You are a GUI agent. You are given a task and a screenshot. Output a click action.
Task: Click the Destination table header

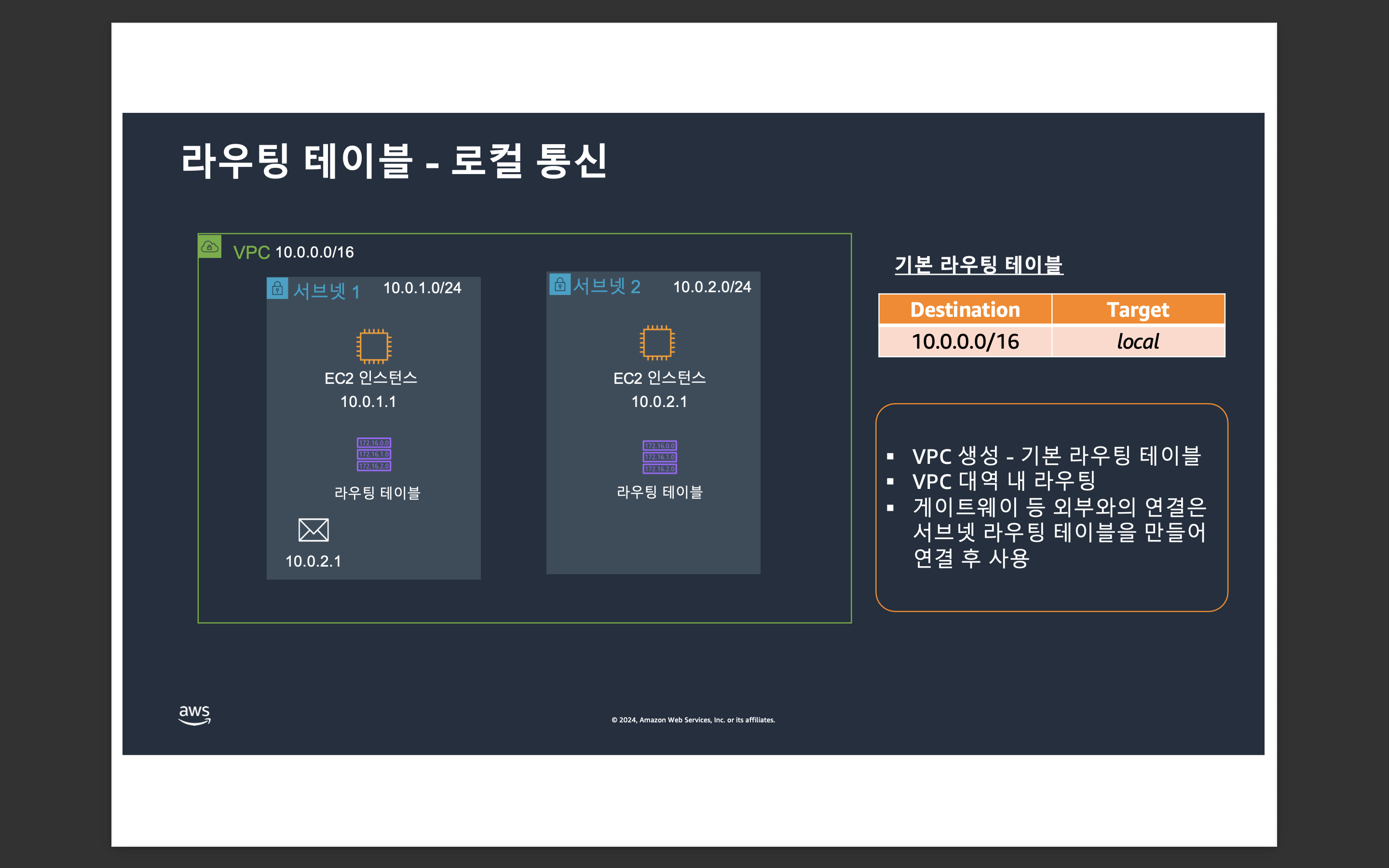click(965, 310)
